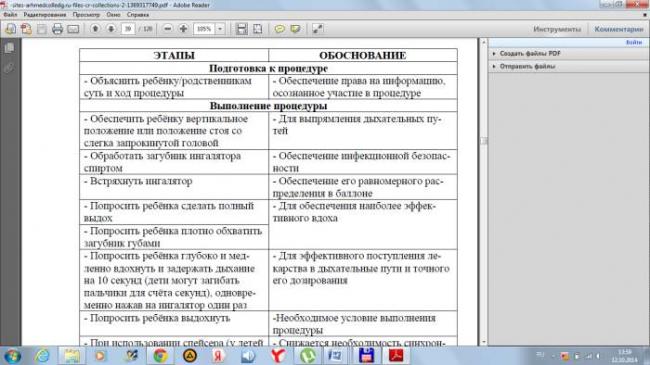Add a sticky note comment bubble

pos(280,29)
